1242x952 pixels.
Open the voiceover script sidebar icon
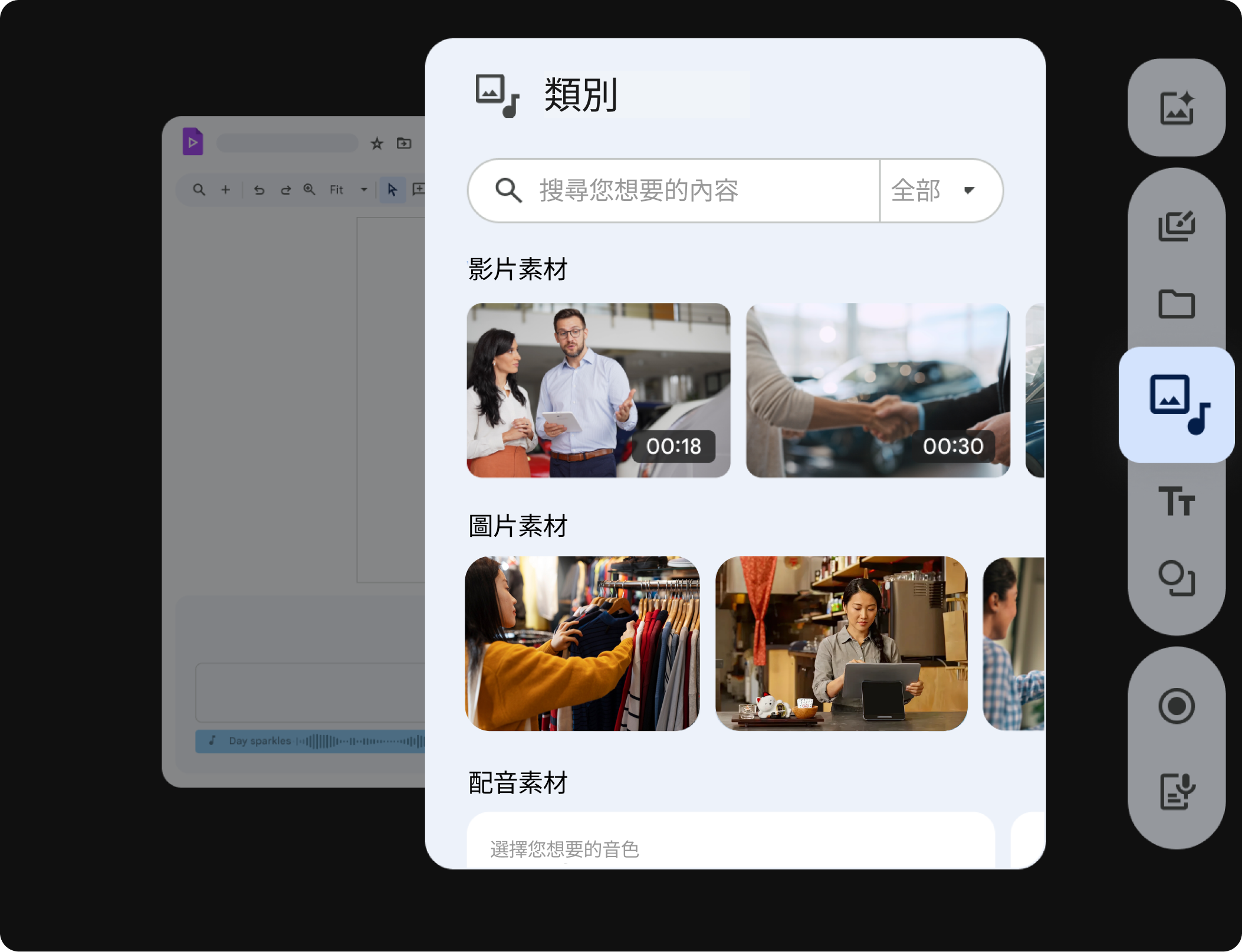pos(1176,791)
